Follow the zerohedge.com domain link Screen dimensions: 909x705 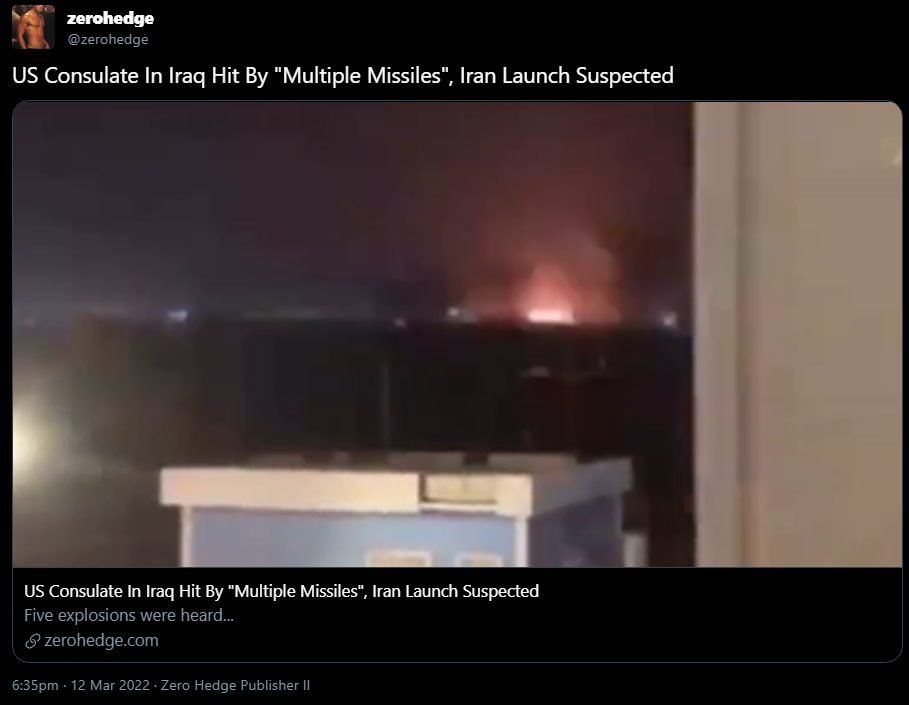pos(101,640)
